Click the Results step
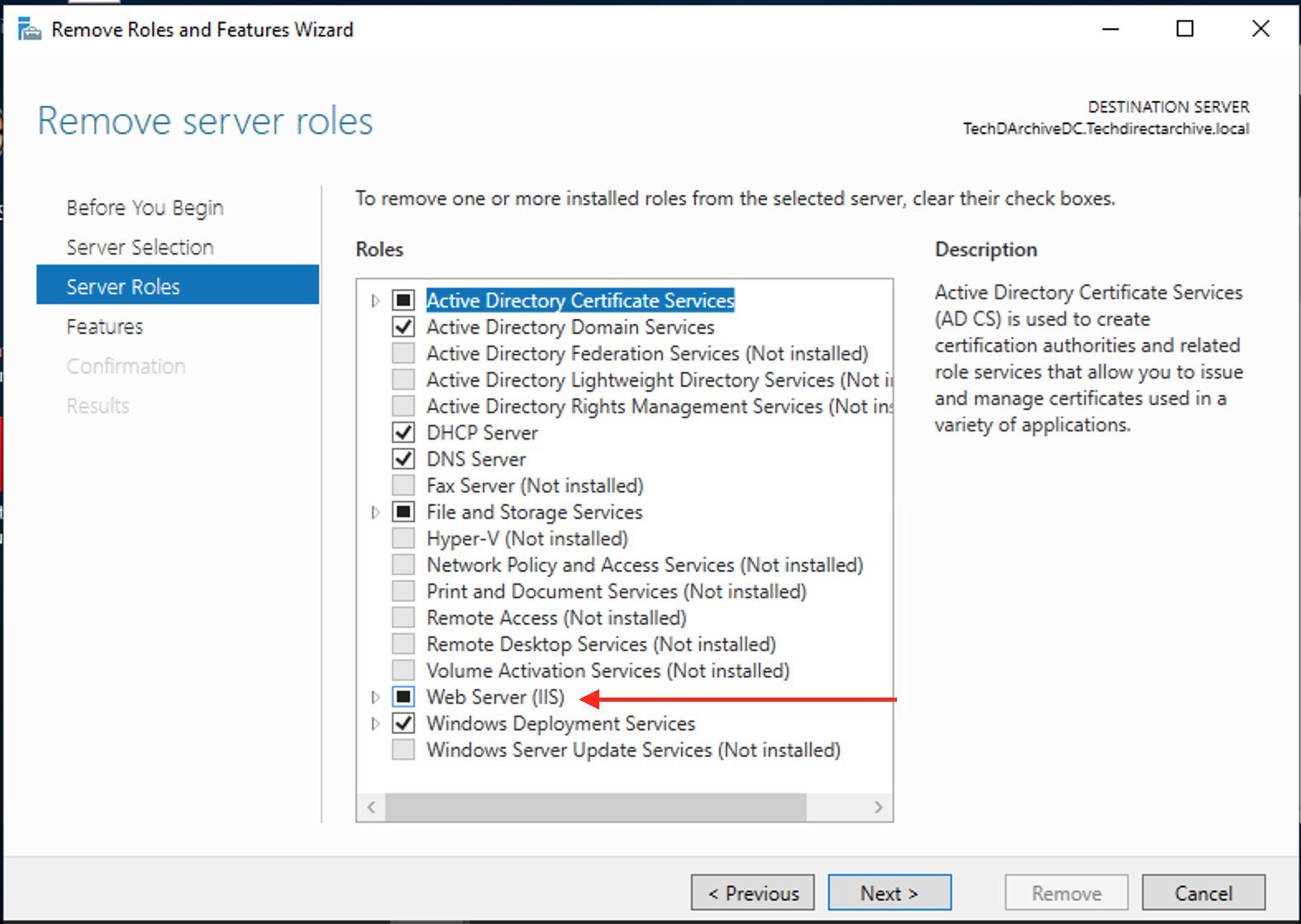Viewport: 1301px width, 924px height. [98, 406]
